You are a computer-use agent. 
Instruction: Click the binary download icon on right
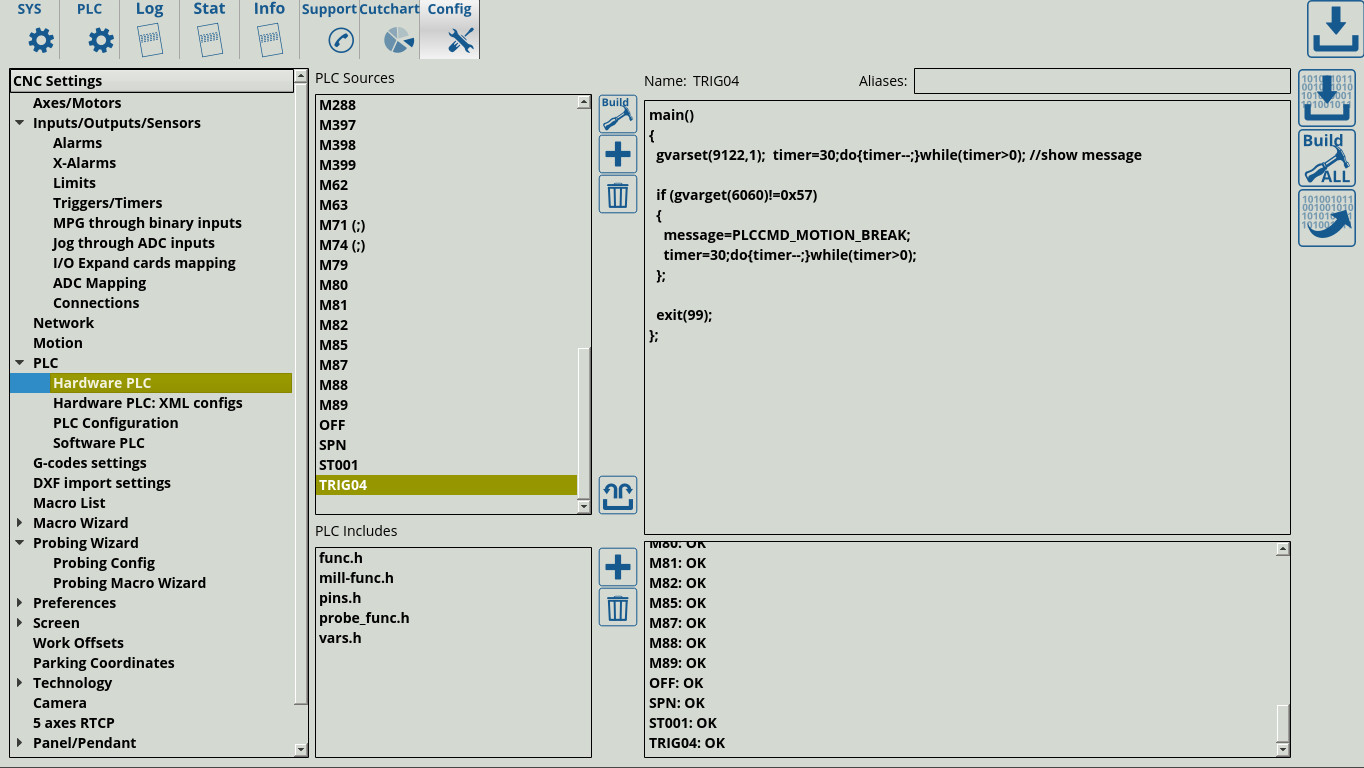[1326, 98]
